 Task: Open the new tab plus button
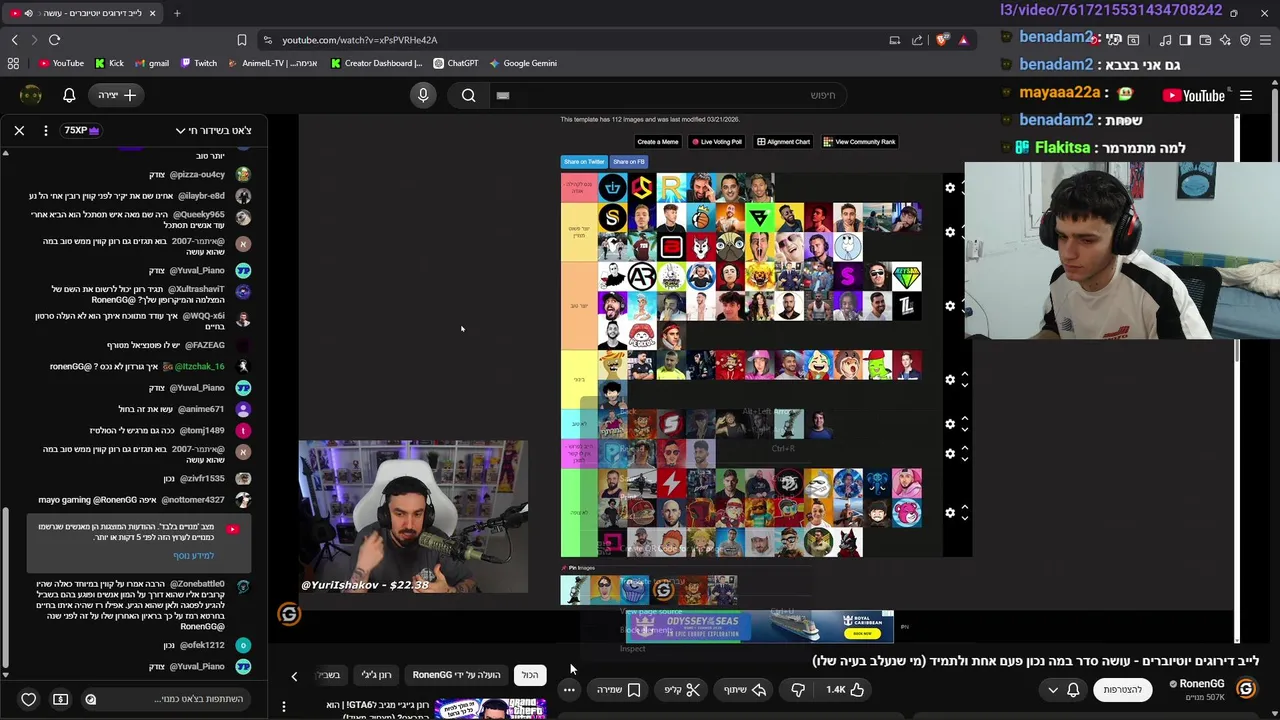click(x=177, y=13)
